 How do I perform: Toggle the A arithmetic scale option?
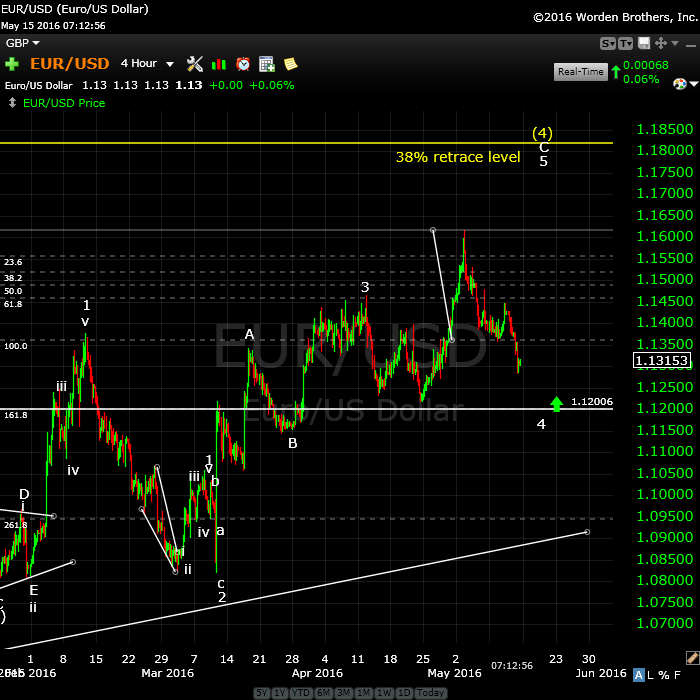click(x=639, y=675)
